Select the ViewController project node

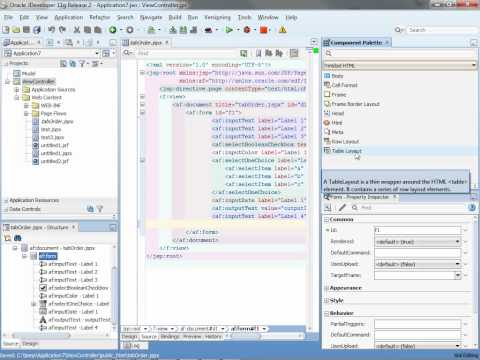point(39,82)
